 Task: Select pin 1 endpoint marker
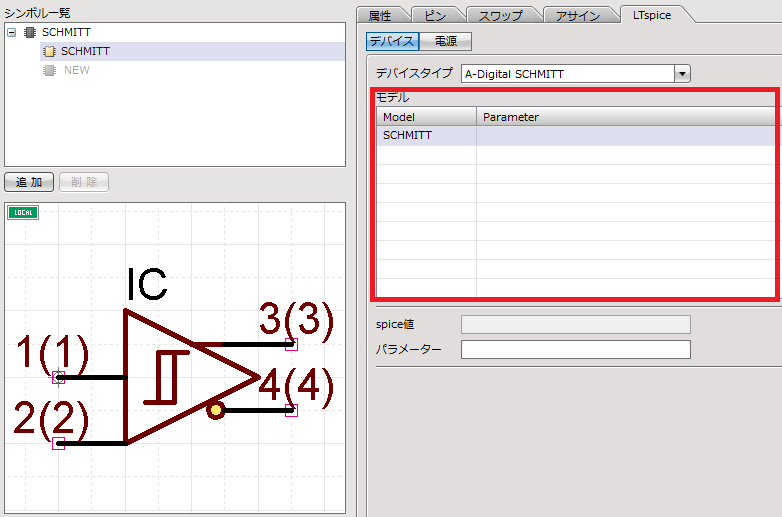pos(58,377)
